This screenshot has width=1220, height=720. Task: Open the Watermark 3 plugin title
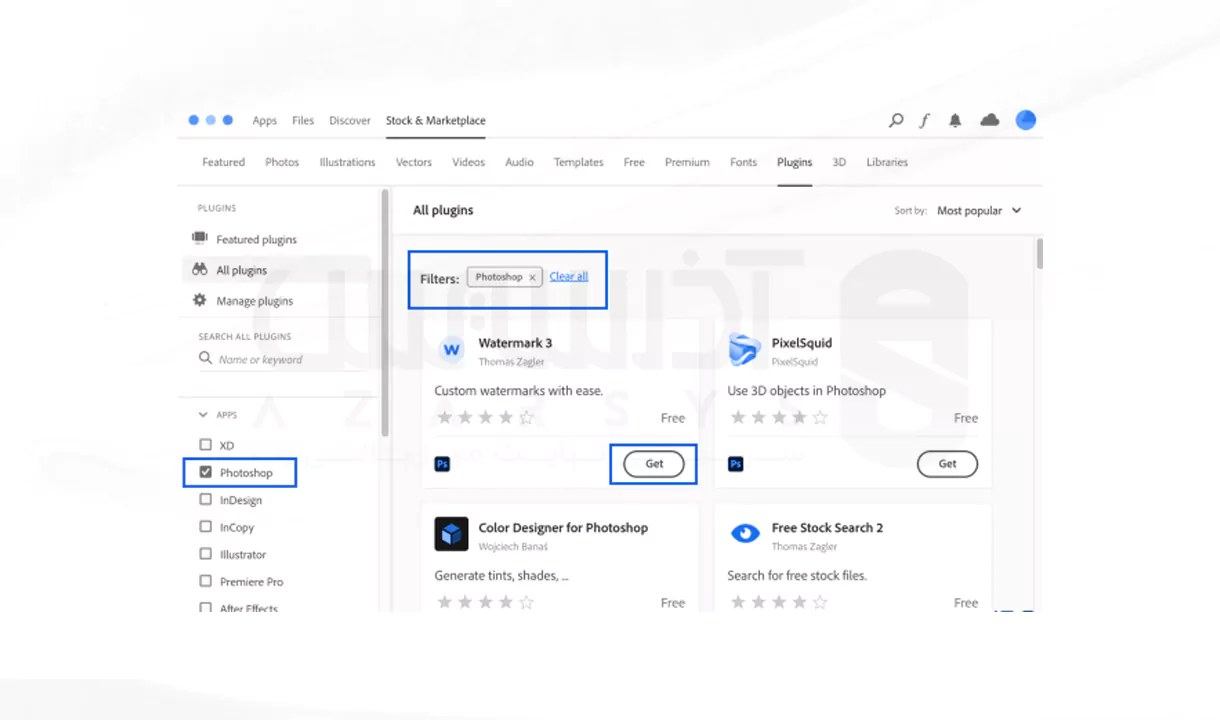coord(515,343)
